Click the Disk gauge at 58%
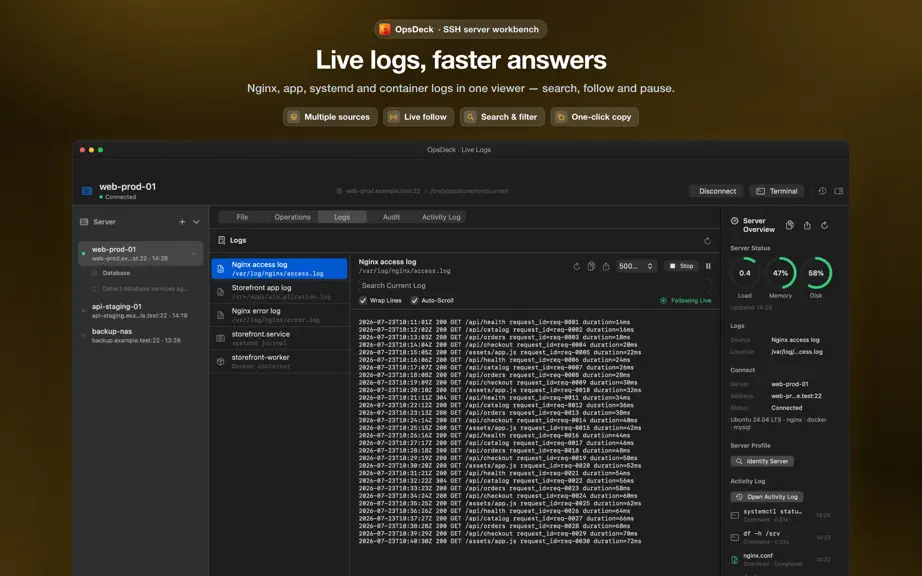 [816, 273]
